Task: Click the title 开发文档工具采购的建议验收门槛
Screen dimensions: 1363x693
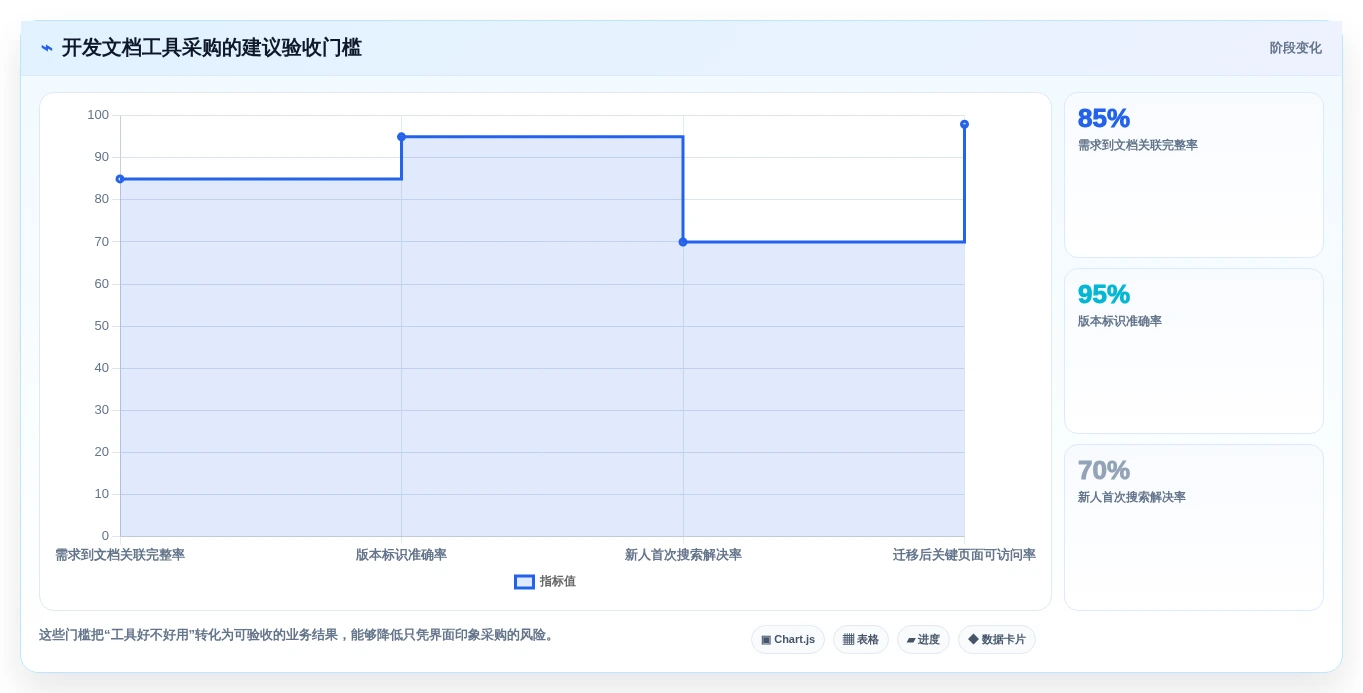Action: coord(212,48)
